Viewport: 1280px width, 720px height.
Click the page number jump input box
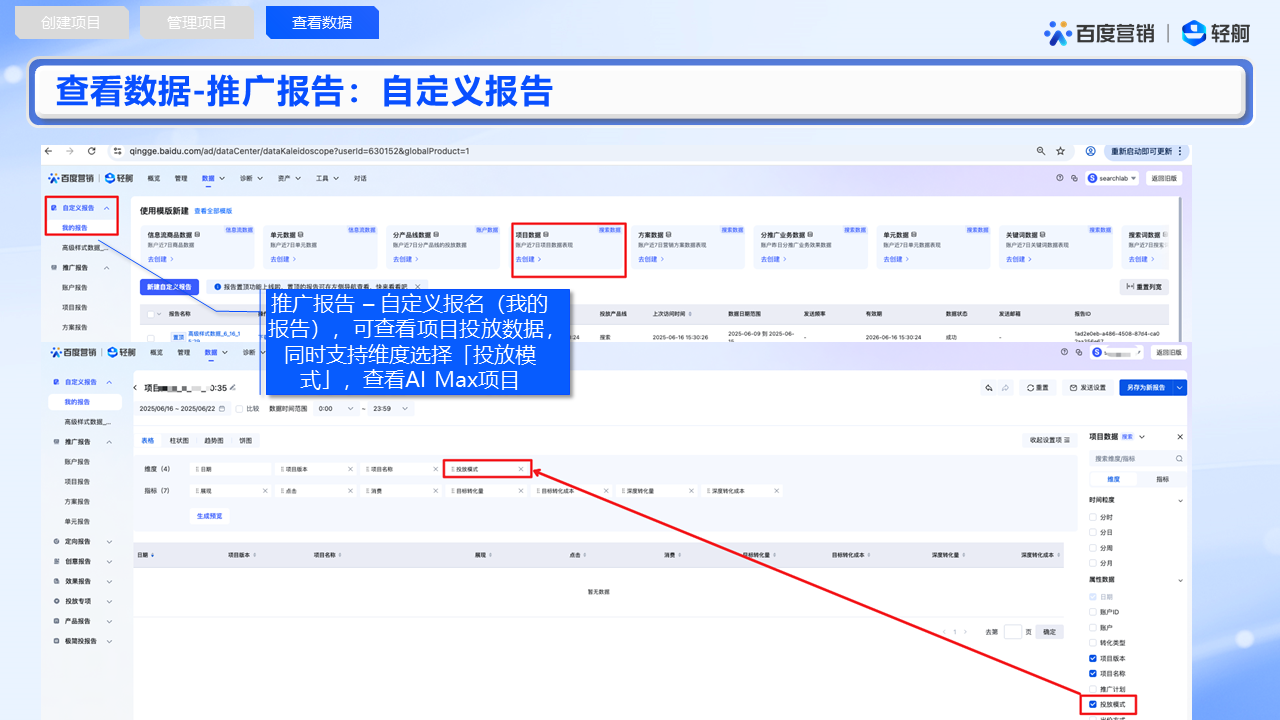pyautogui.click(x=1013, y=632)
